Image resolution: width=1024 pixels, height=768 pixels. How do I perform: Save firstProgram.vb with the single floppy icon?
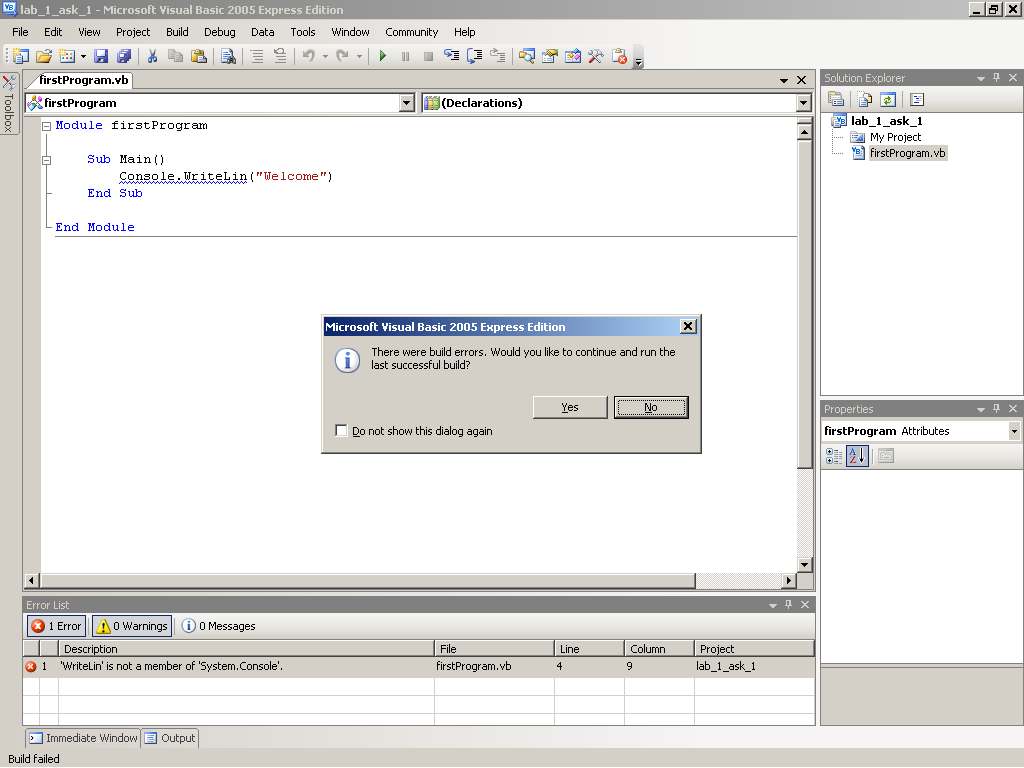point(101,56)
